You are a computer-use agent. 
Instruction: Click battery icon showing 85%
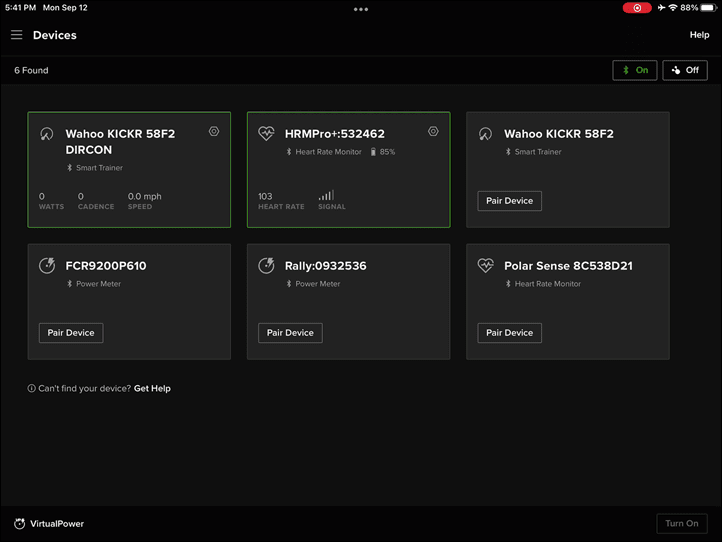point(373,152)
